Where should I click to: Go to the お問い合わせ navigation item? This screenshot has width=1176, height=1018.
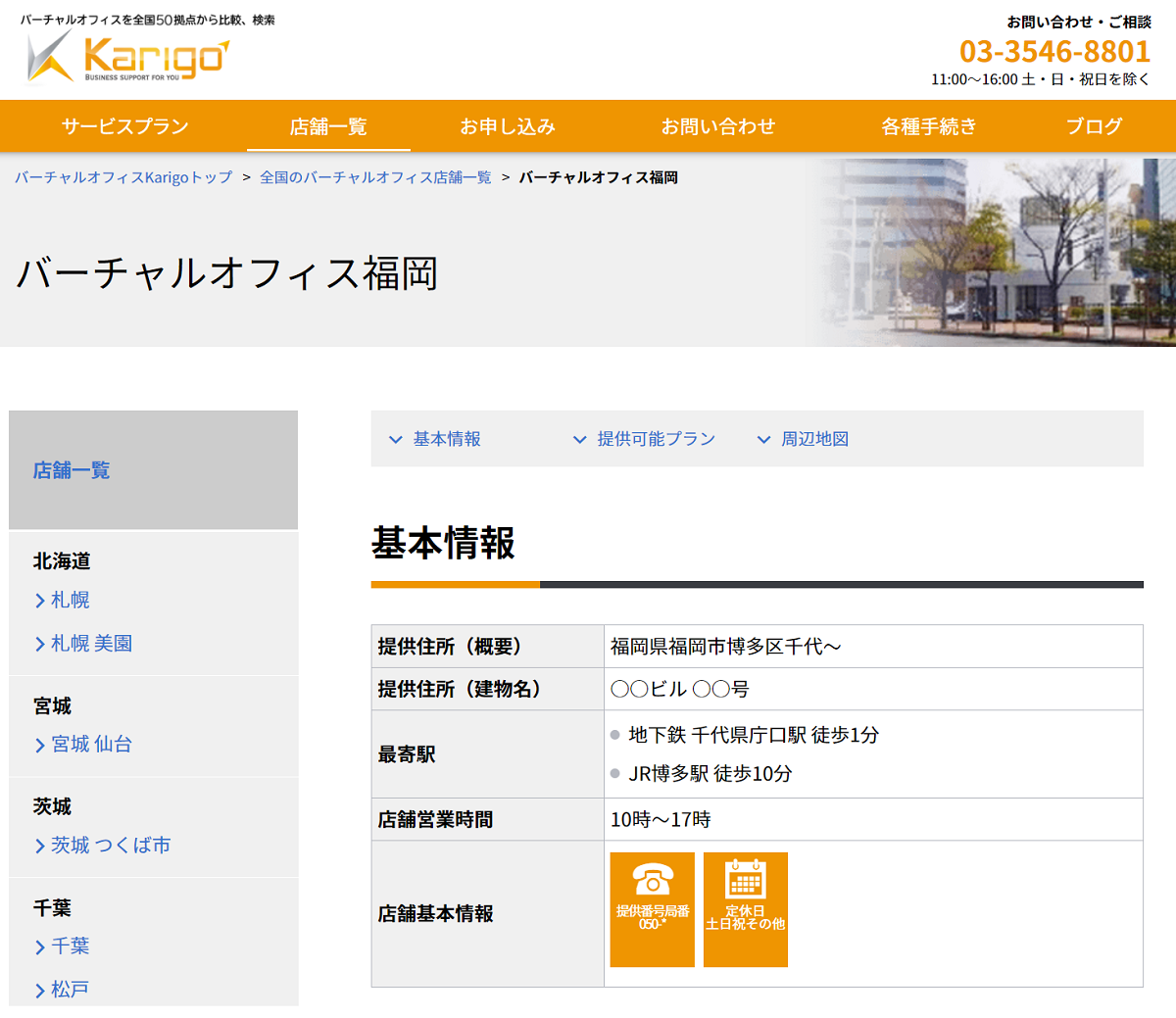coord(717,126)
